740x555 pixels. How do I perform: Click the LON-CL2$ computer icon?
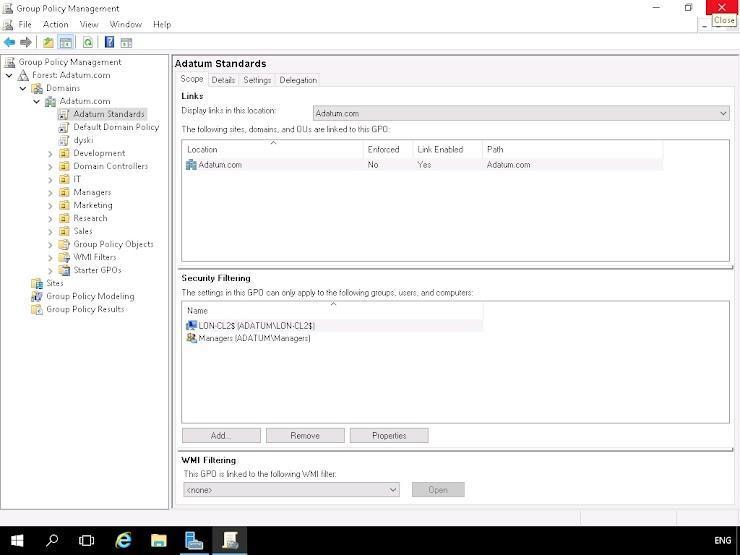(191, 325)
